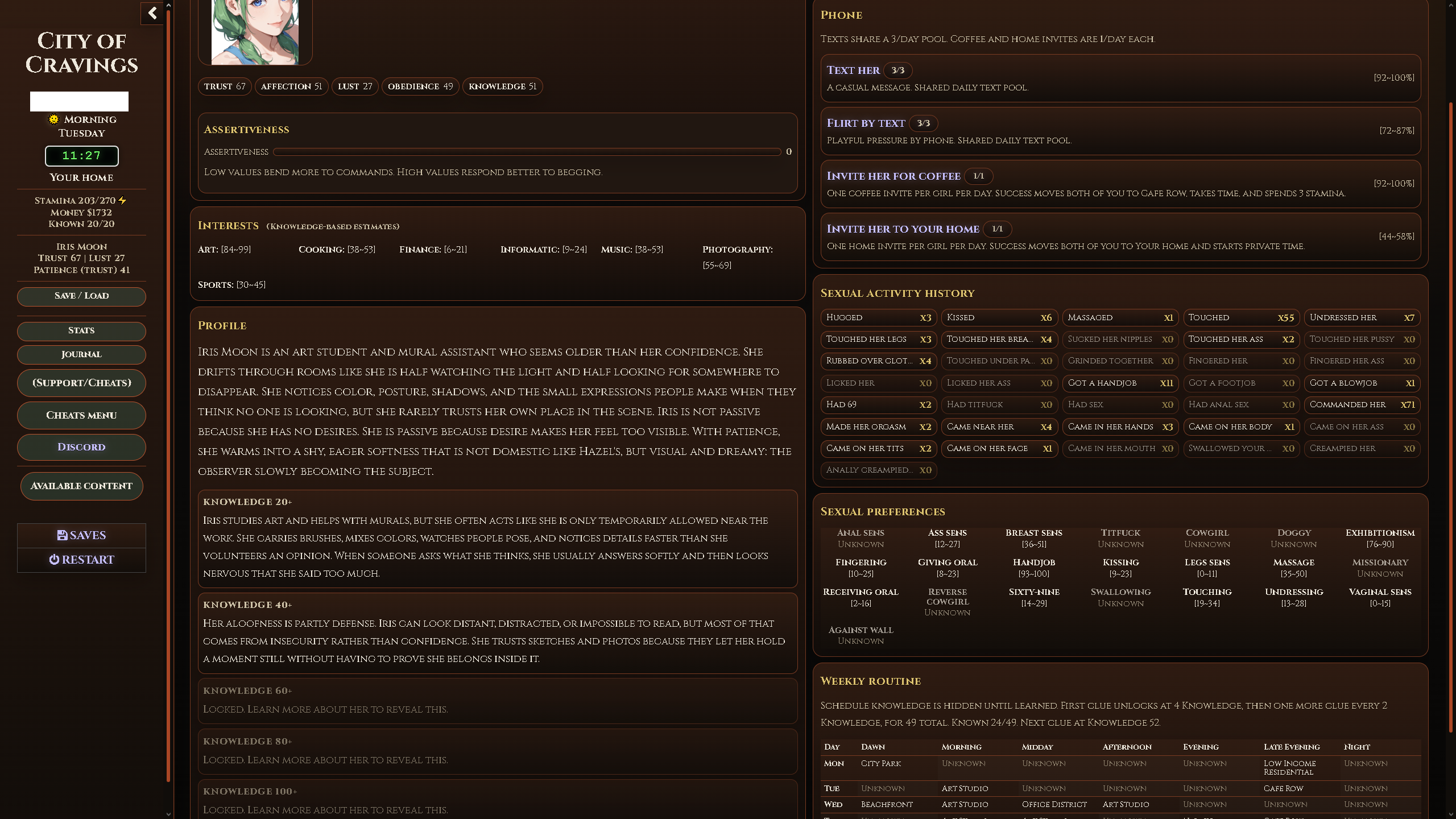
Task: Click the Knowledge 51 stat pill
Action: (502, 86)
